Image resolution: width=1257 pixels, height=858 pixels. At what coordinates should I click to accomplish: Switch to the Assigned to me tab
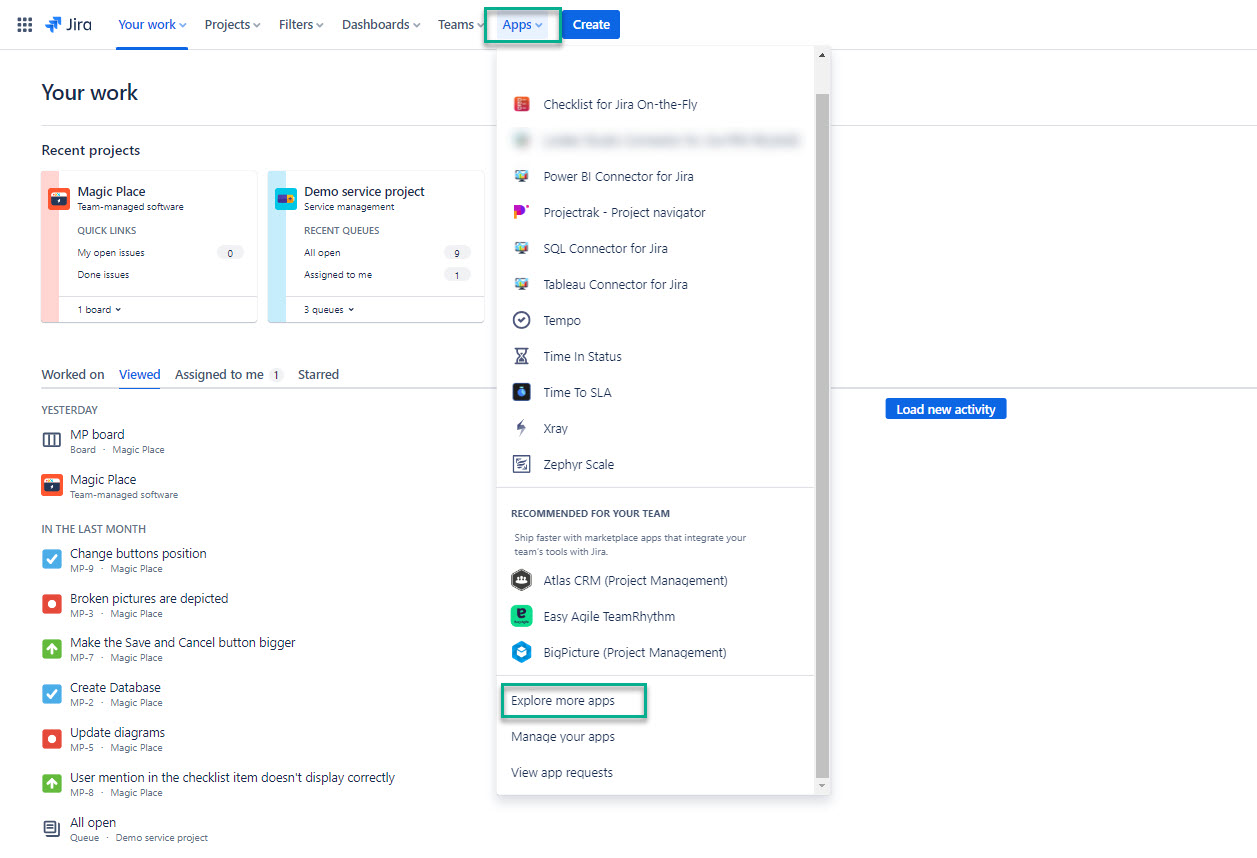(x=219, y=374)
